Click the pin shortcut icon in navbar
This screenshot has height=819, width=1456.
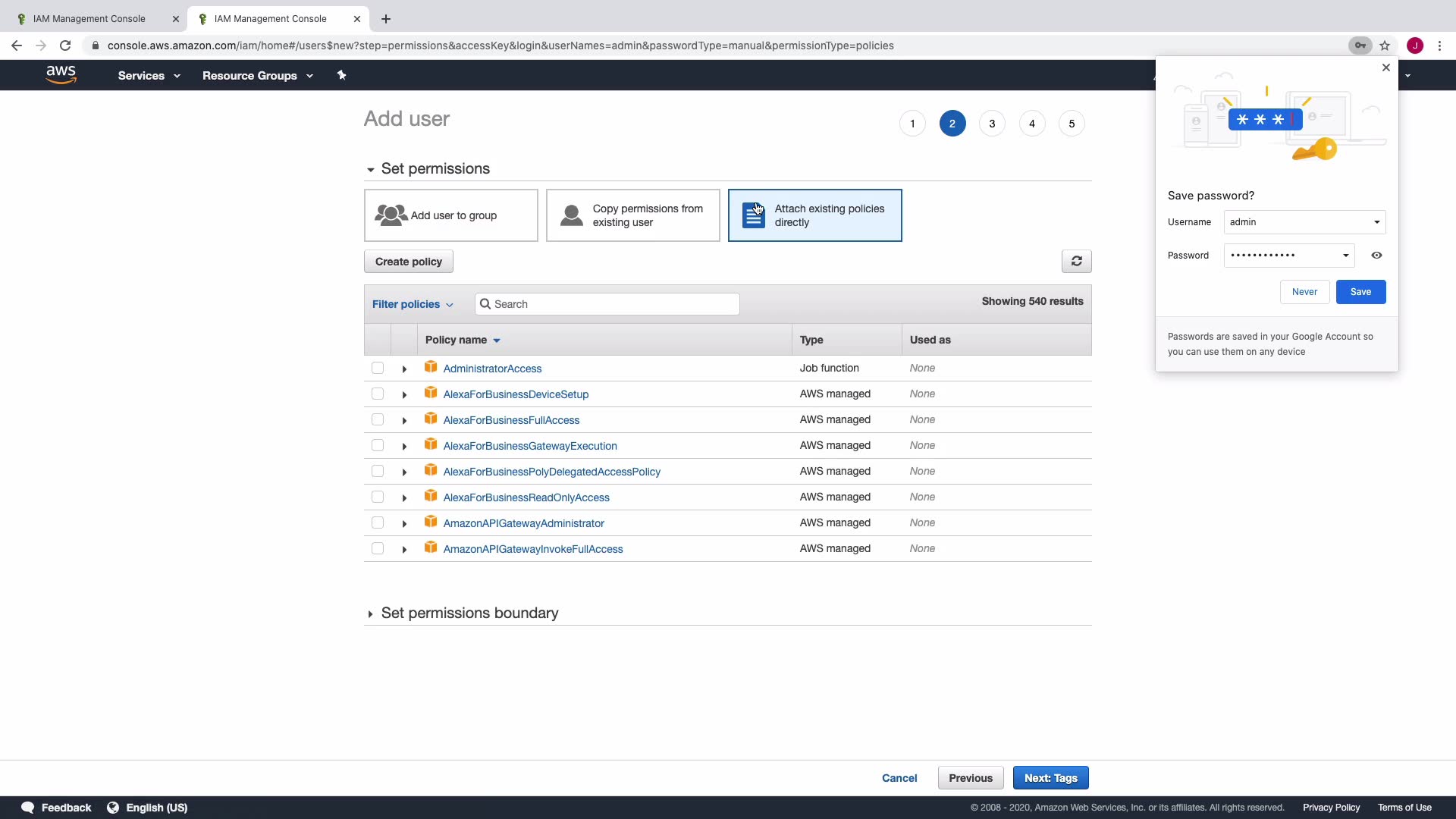(x=341, y=75)
